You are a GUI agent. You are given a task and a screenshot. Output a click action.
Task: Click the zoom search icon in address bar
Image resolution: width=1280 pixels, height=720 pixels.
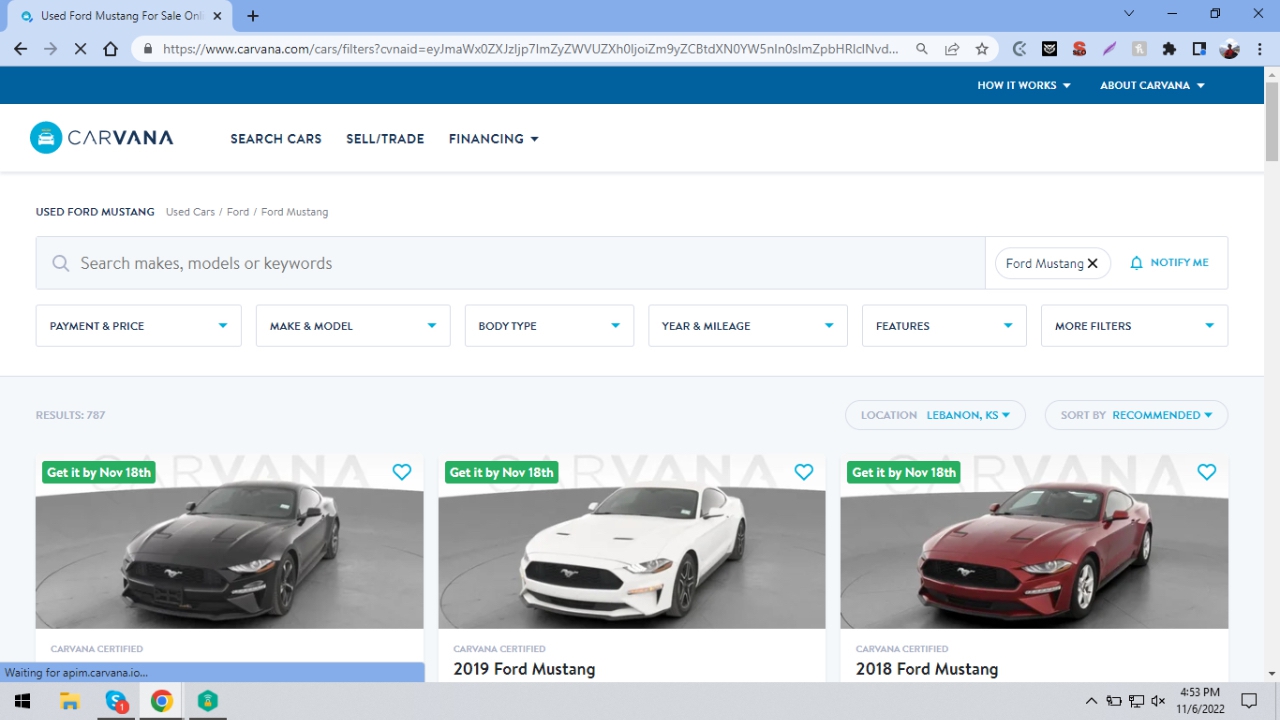point(922,48)
